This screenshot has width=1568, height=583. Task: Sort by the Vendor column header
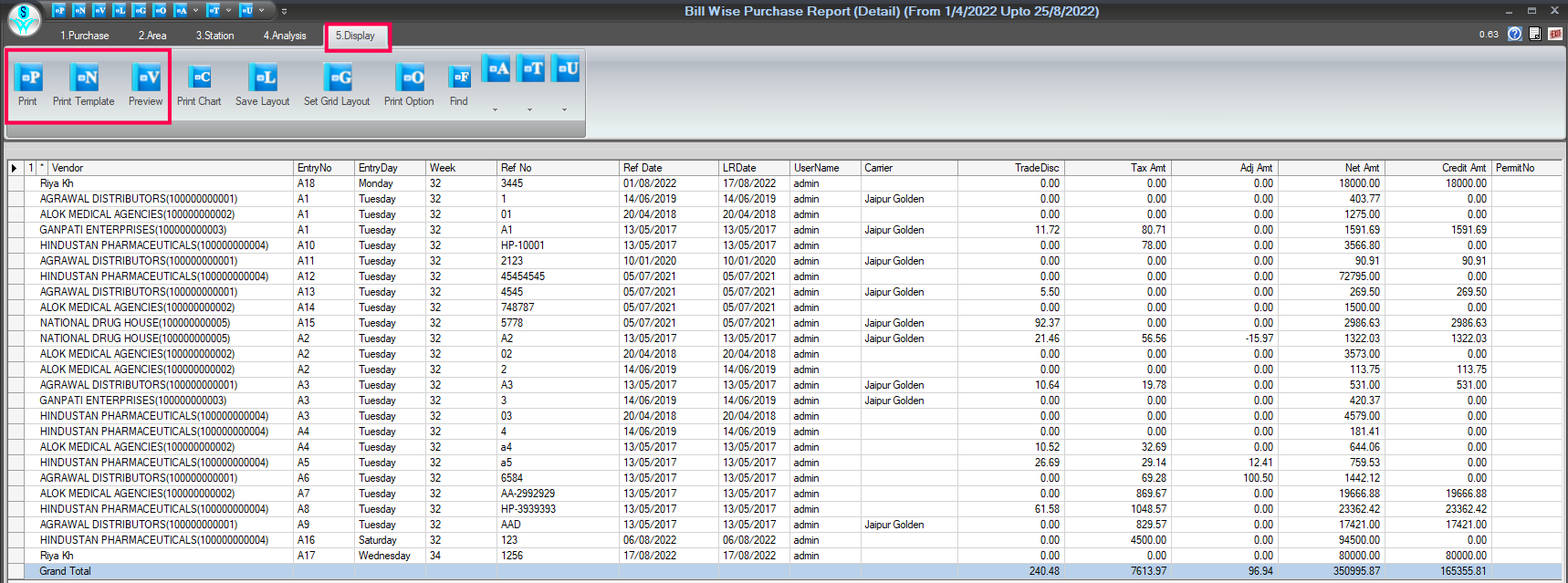[171, 168]
